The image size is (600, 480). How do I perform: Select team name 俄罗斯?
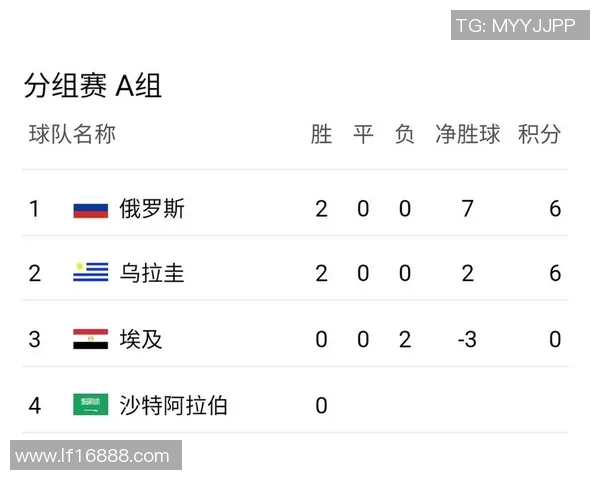(152, 209)
